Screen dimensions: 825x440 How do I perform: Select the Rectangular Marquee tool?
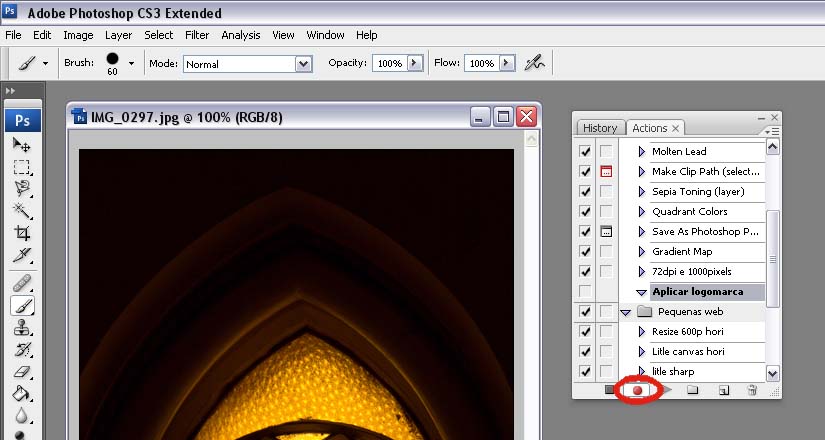coord(22,167)
